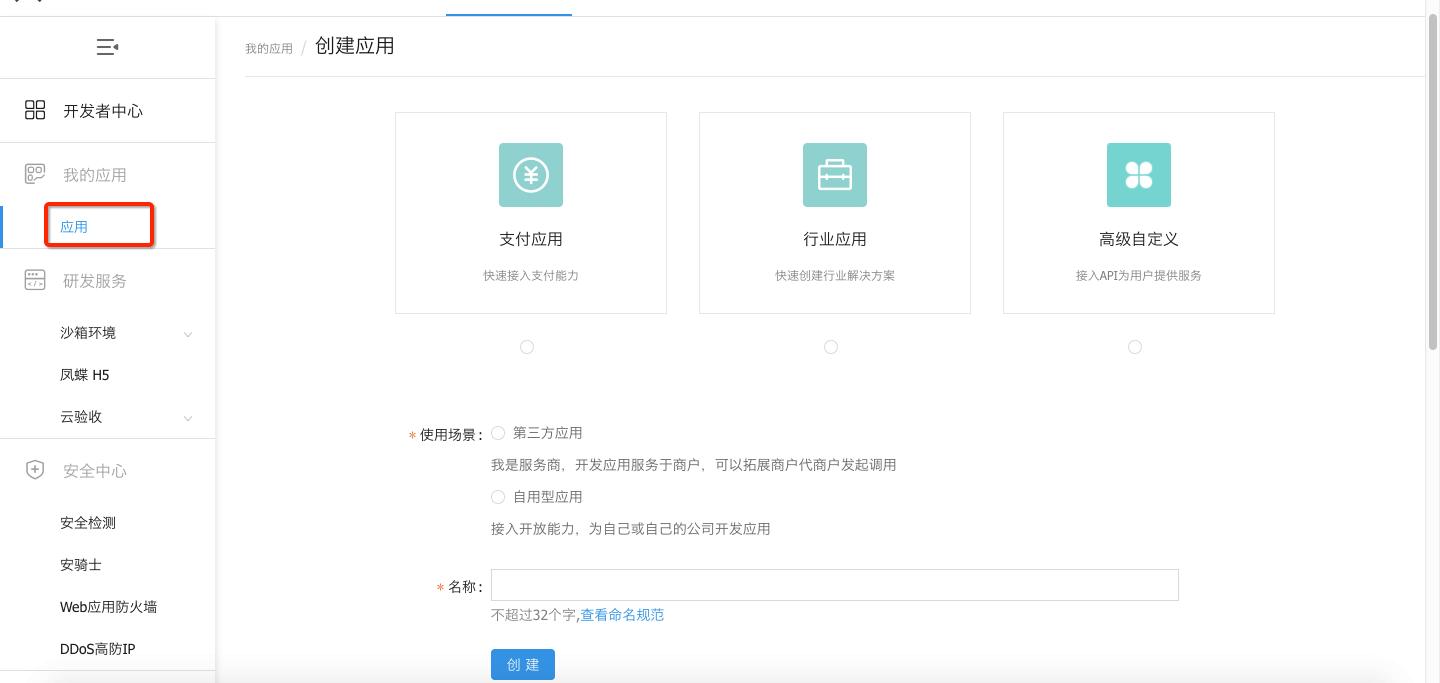Image resolution: width=1440 pixels, height=683 pixels.
Task: Open the 应用 sidebar entry
Action: pyautogui.click(x=73, y=225)
